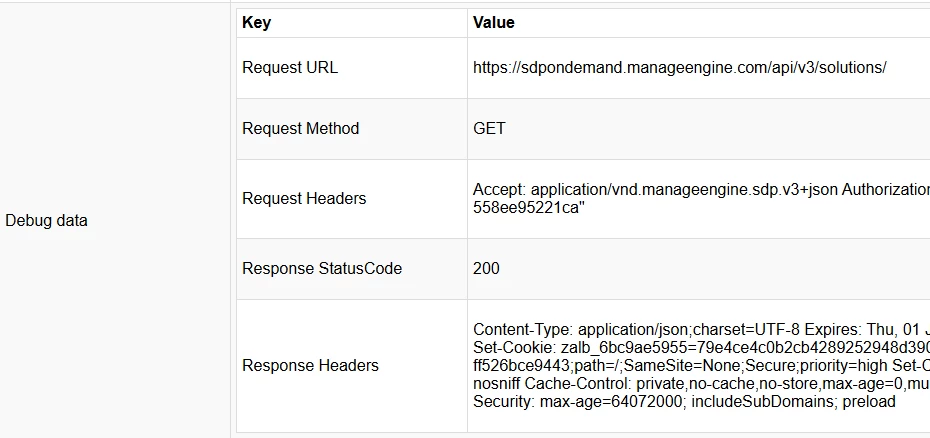The image size is (930, 438).
Task: Click the Debug data label
Action: coord(46,221)
